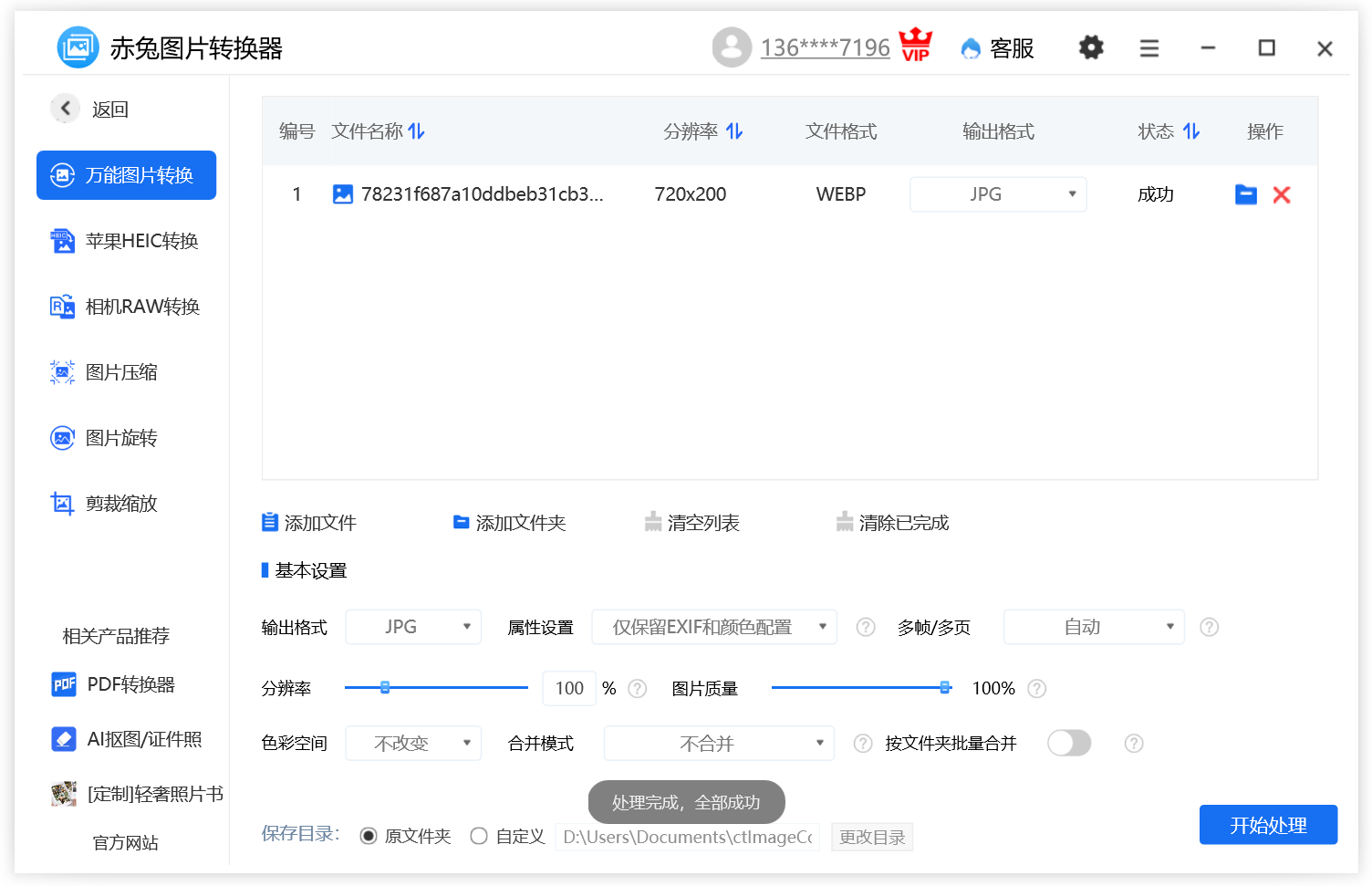The width and height of the screenshot is (1372, 886).
Task: Click 清空列表 button
Action: tap(692, 523)
